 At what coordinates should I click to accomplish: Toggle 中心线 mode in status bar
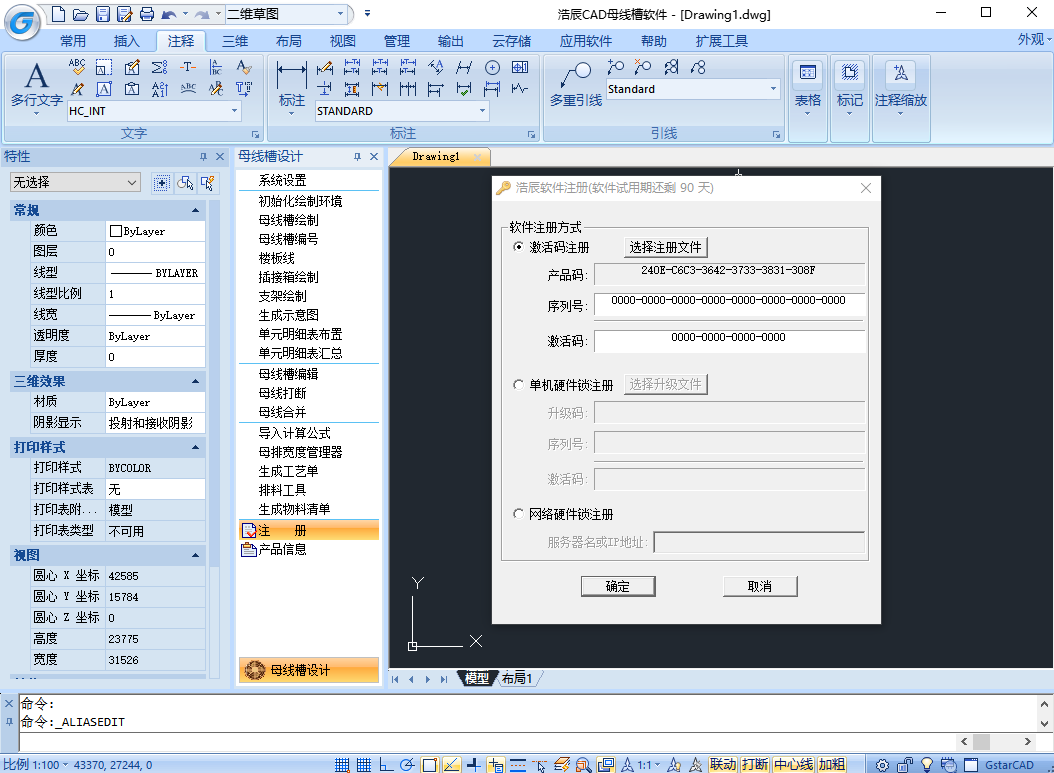(793, 764)
